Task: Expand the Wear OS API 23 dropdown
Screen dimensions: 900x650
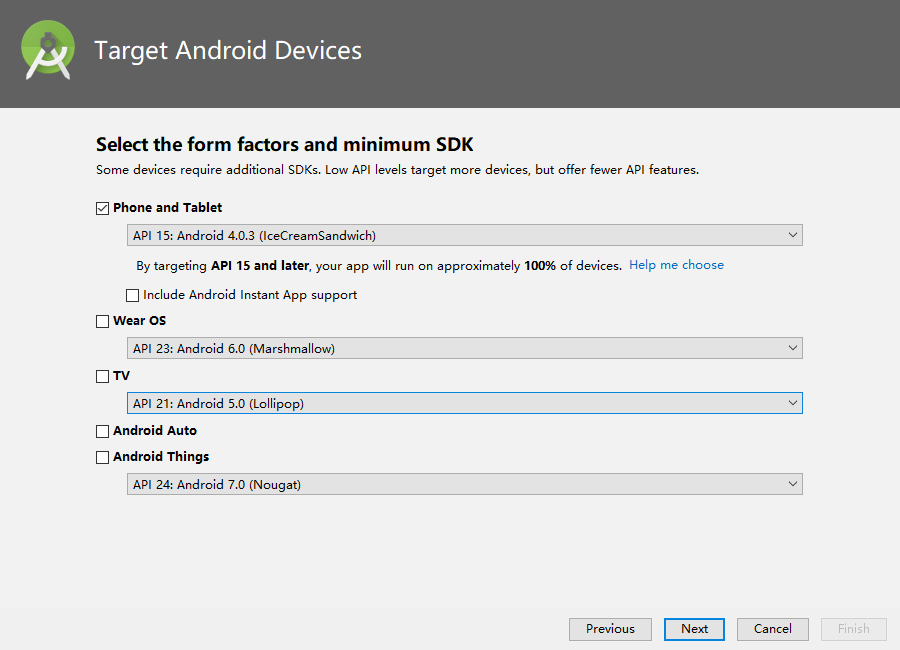Action: 464,348
